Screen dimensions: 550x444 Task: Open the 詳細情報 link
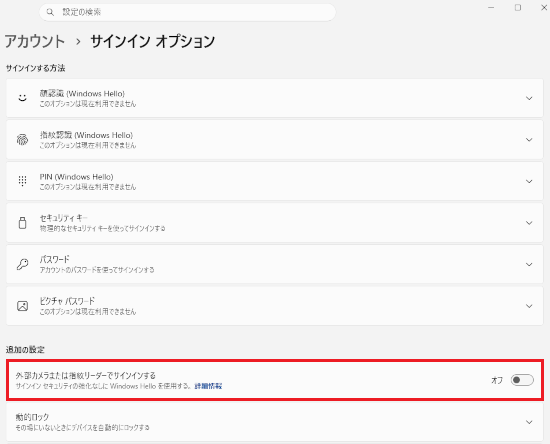(x=208, y=386)
